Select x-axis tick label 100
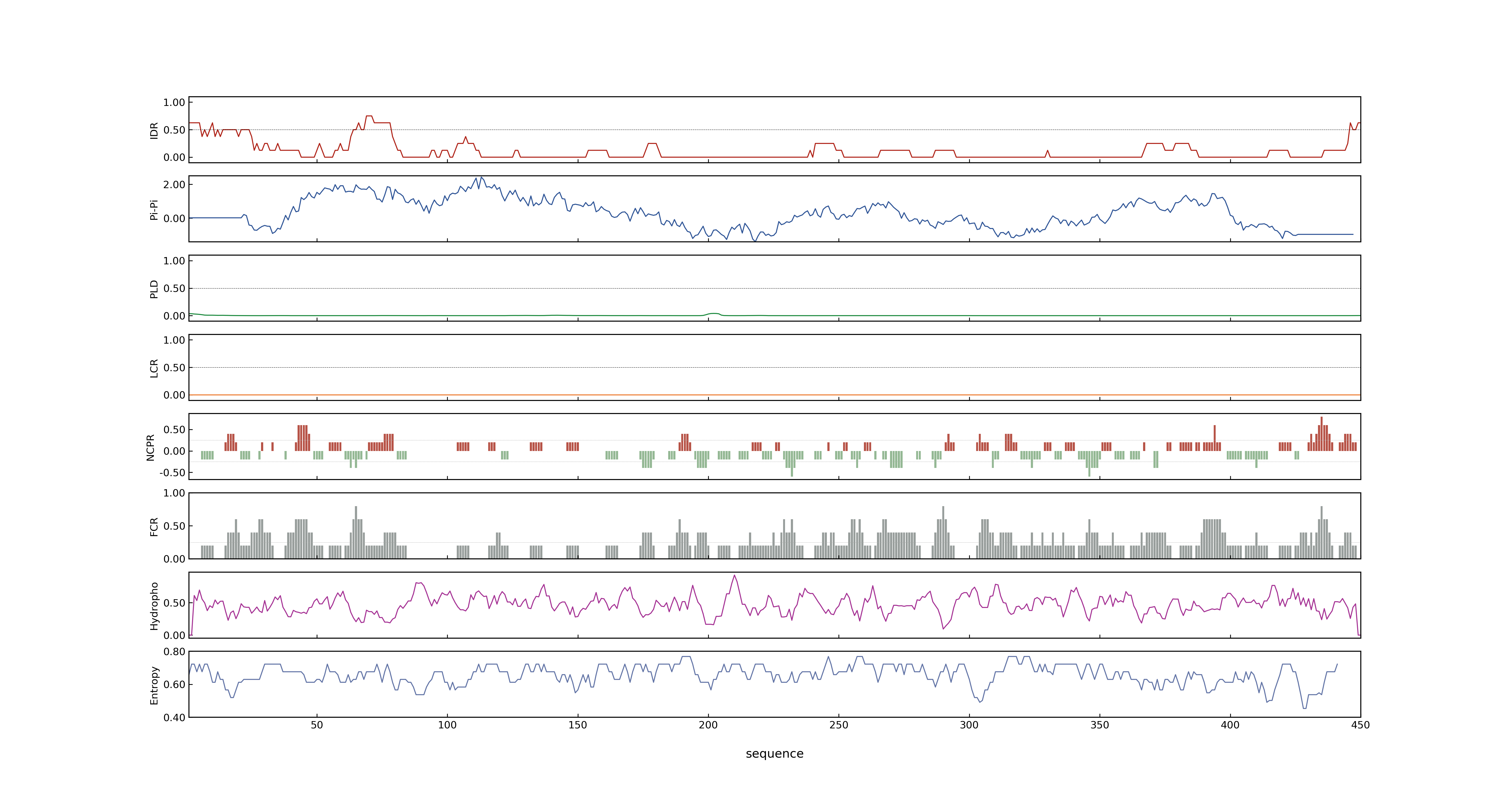1512x806 pixels. [x=447, y=725]
